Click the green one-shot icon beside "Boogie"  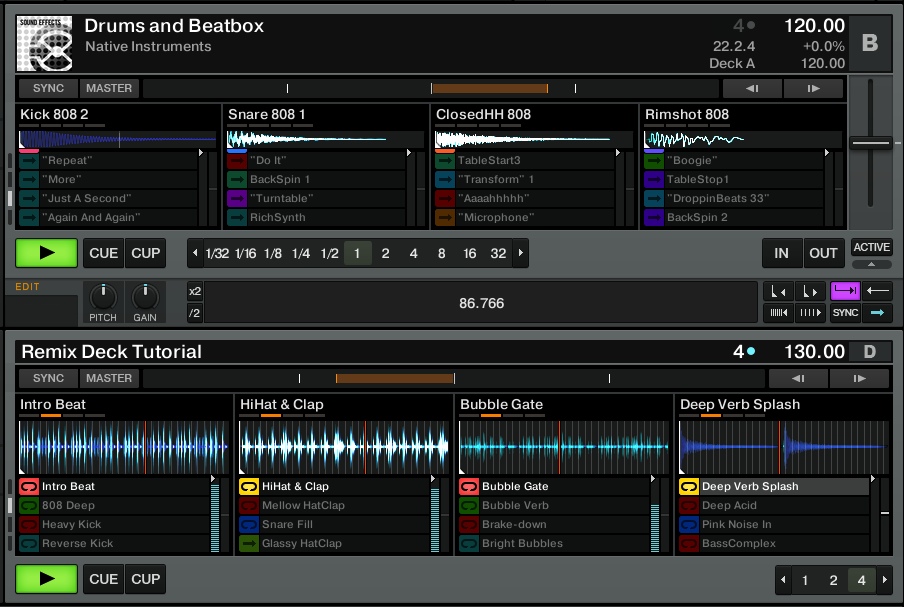(x=654, y=160)
